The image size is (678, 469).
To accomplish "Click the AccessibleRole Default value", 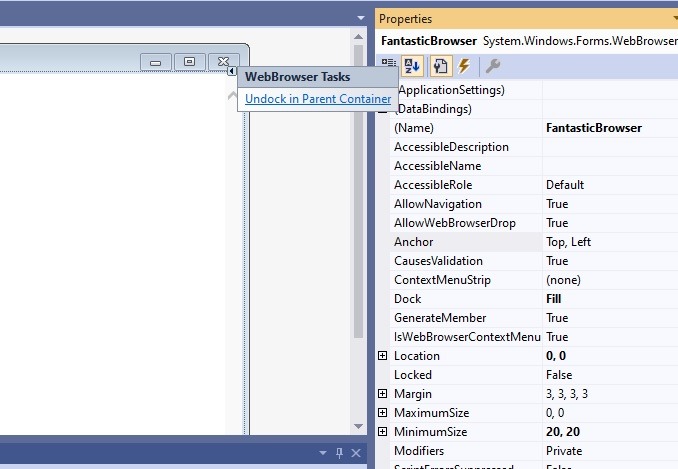I will tap(565, 185).
